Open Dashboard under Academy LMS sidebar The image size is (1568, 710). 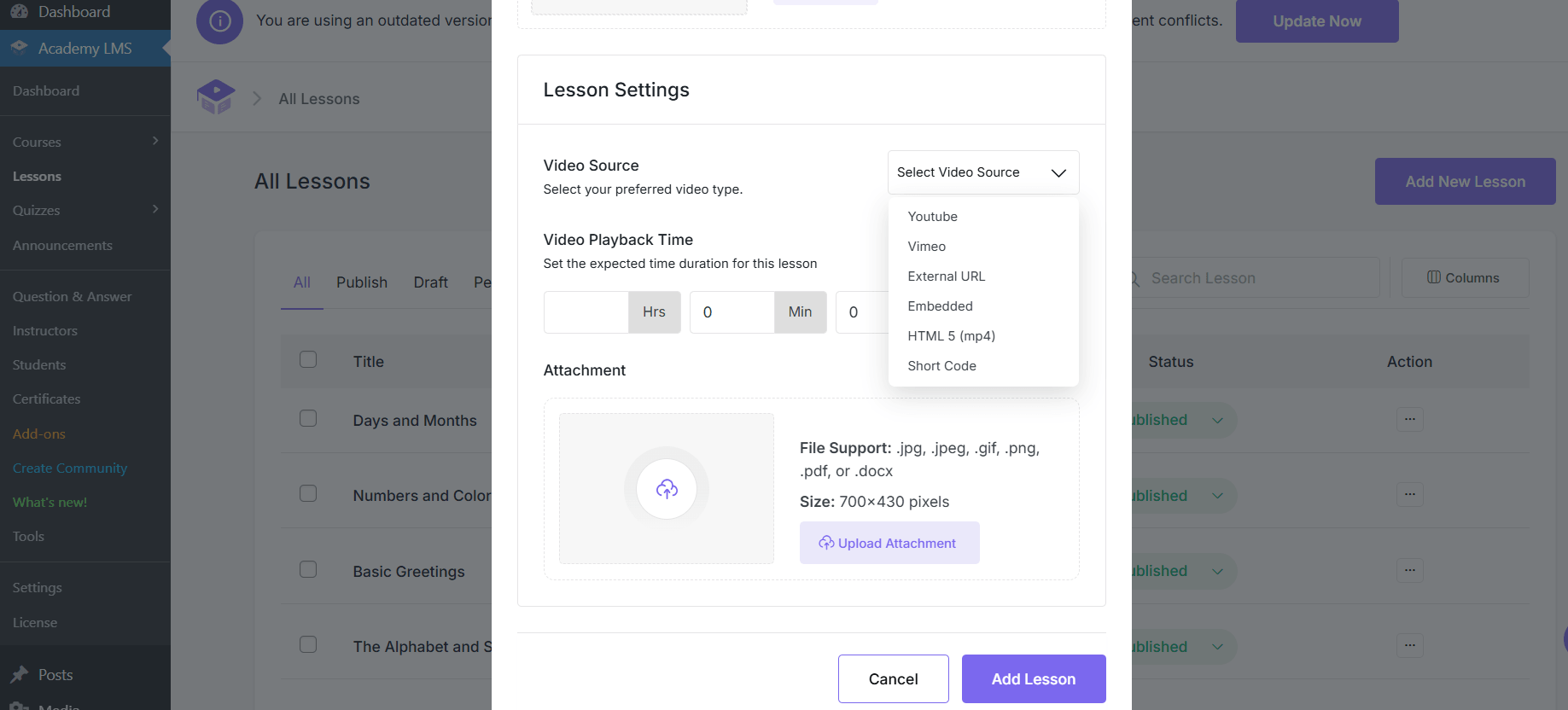pyautogui.click(x=46, y=90)
